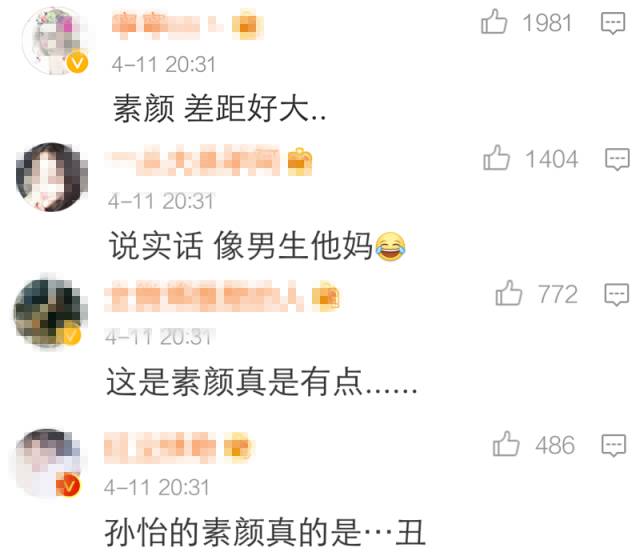Open second commenter's profile picture
The width and height of the screenshot is (640, 556).
pos(52,177)
